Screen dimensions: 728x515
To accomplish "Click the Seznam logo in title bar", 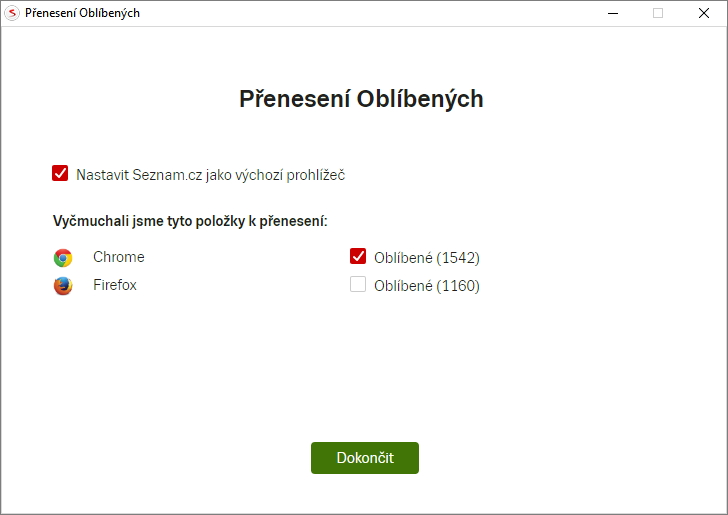I will click(x=13, y=13).
